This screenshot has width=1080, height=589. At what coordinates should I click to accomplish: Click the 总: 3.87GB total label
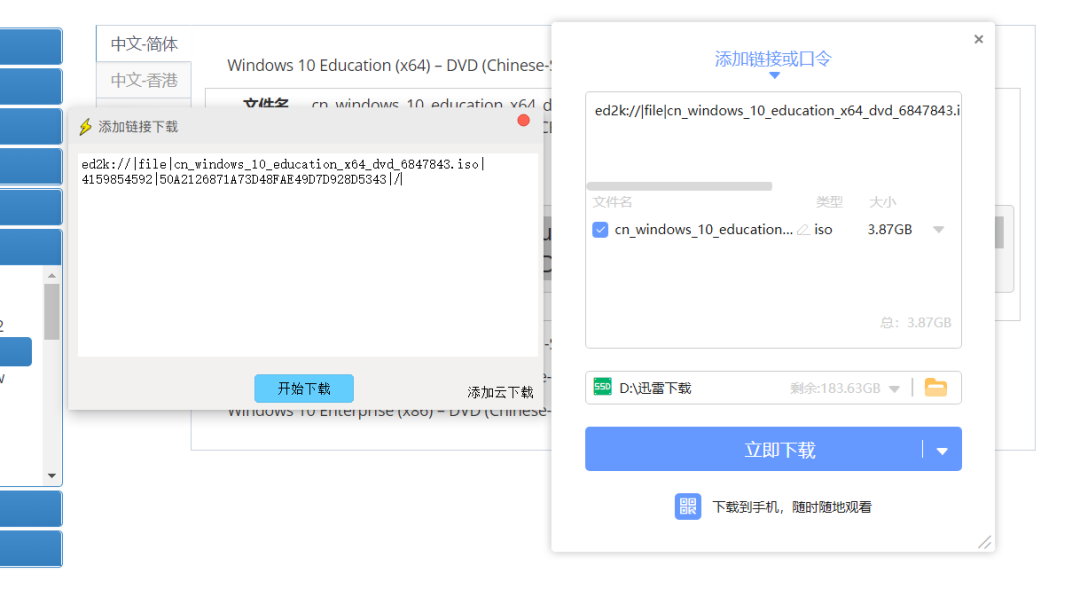(x=915, y=322)
